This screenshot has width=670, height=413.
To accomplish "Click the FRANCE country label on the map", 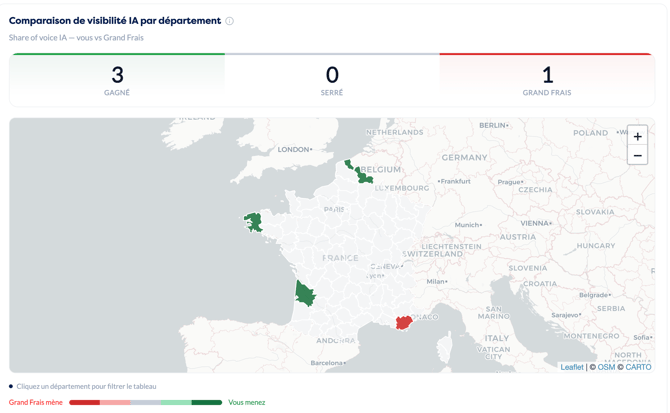I will (340, 258).
